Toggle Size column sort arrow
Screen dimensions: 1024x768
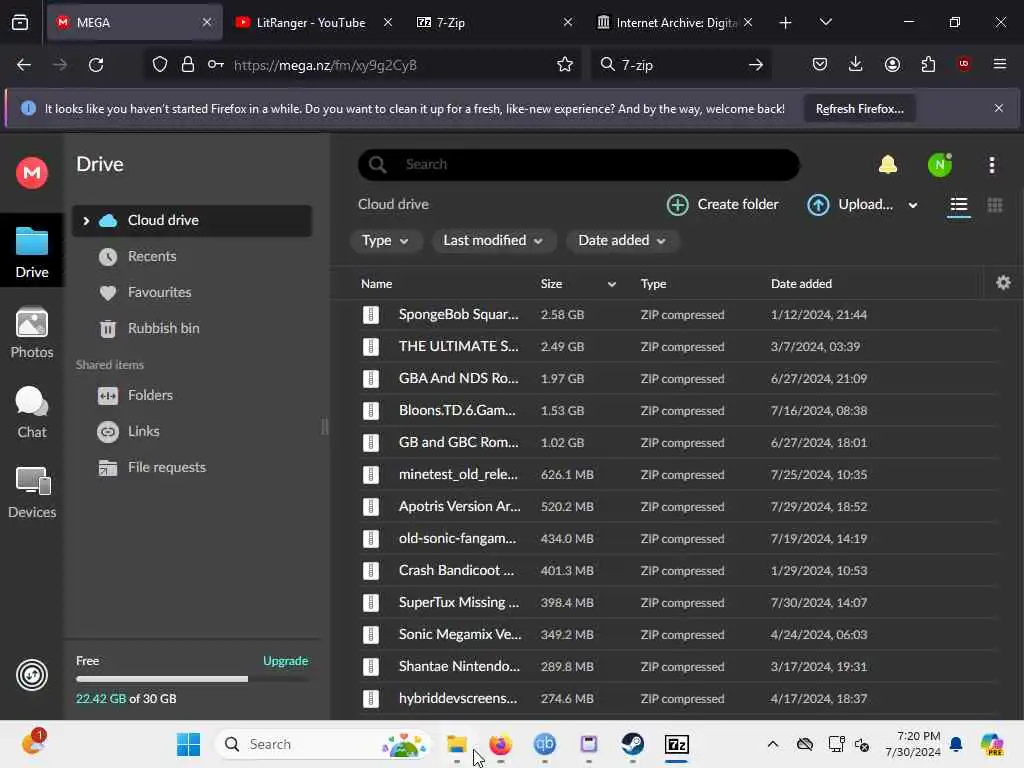coord(611,283)
